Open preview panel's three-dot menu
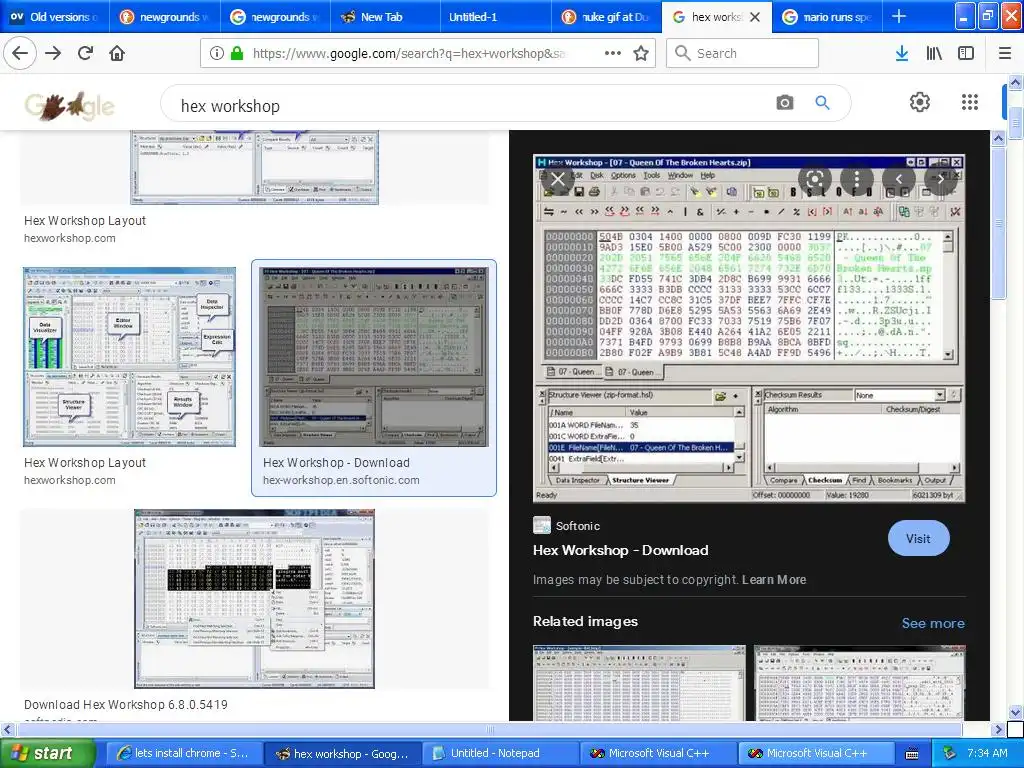The width and height of the screenshot is (1024, 768). coord(856,179)
